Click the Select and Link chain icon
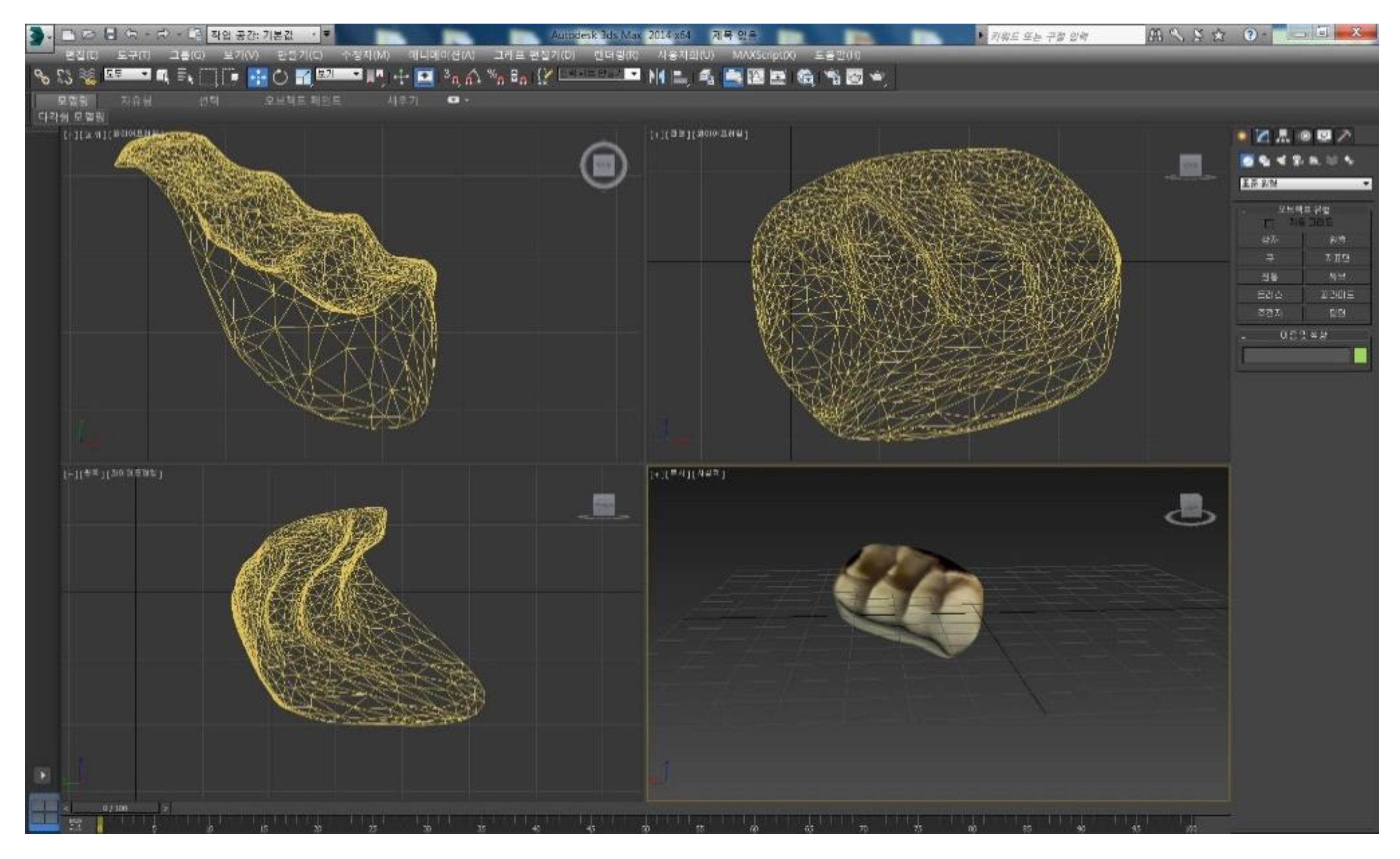 pos(41,77)
